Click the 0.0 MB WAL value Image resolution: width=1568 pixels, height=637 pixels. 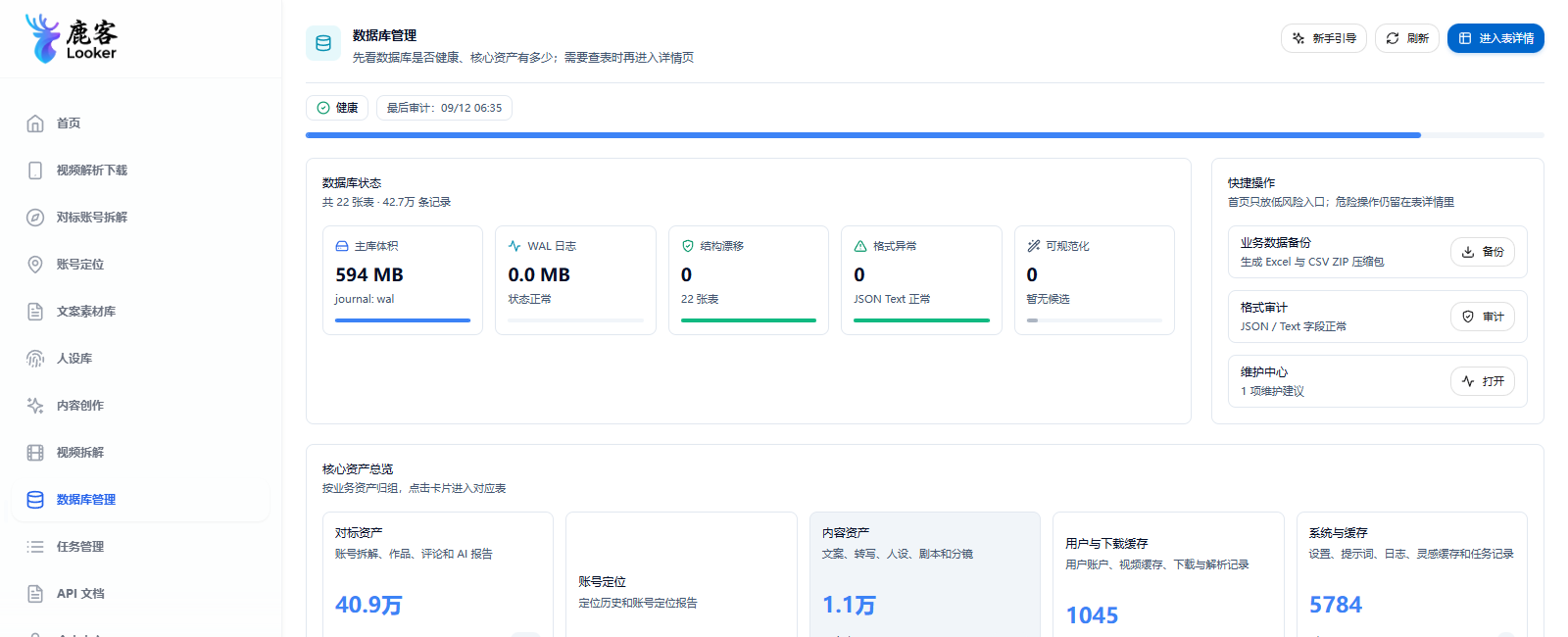pyautogui.click(x=539, y=275)
